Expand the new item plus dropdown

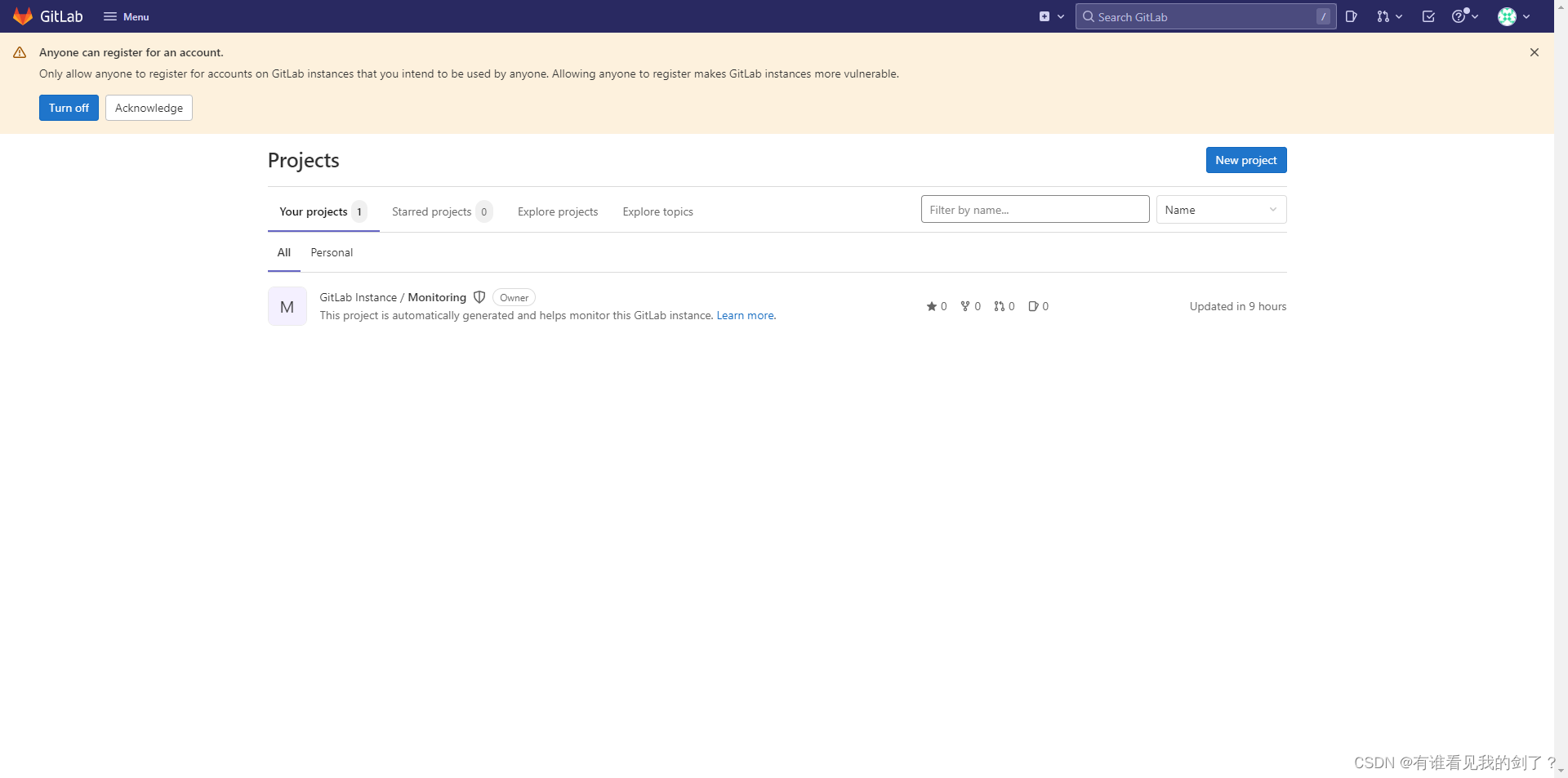point(1051,16)
